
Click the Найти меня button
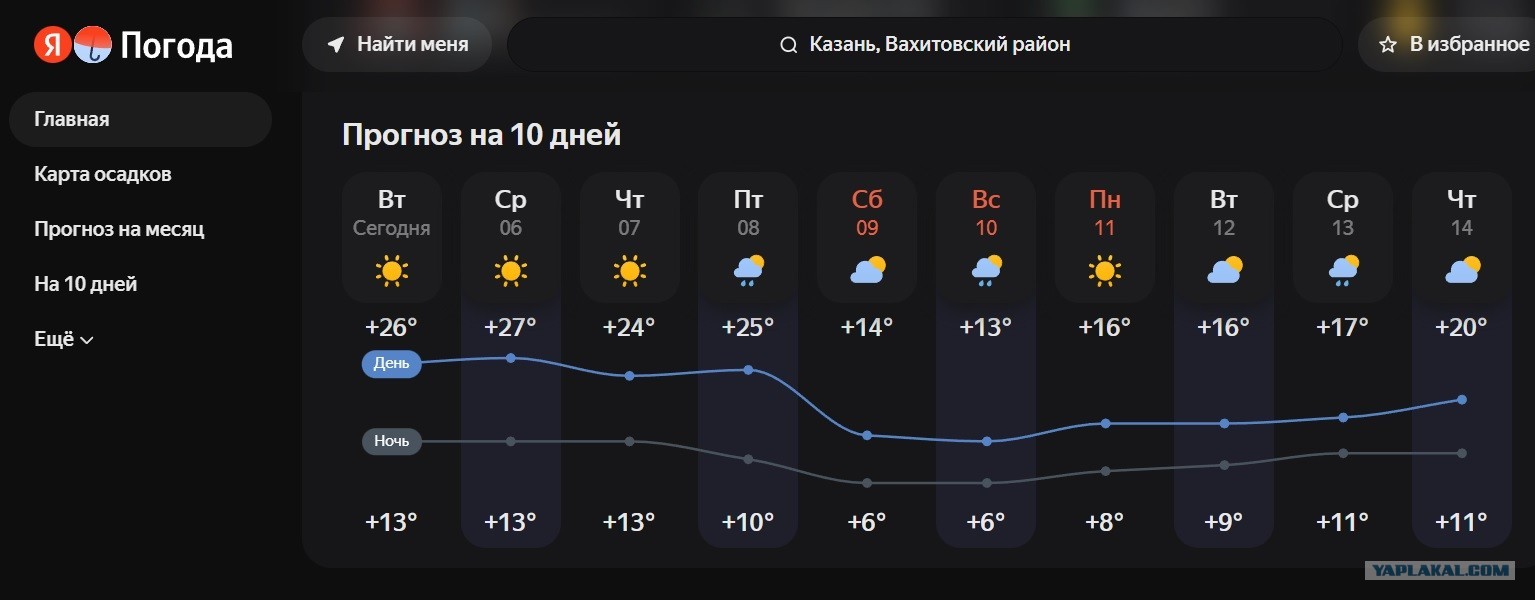point(397,44)
